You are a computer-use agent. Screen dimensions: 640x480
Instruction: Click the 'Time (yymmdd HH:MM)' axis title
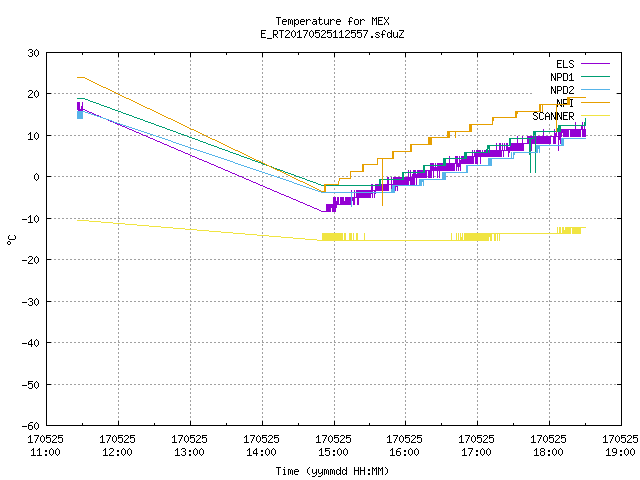tap(332, 471)
